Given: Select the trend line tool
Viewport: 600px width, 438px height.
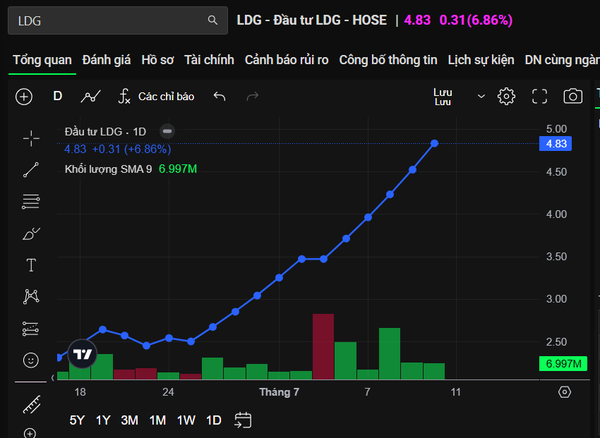Looking at the screenshot, I should [x=31, y=170].
